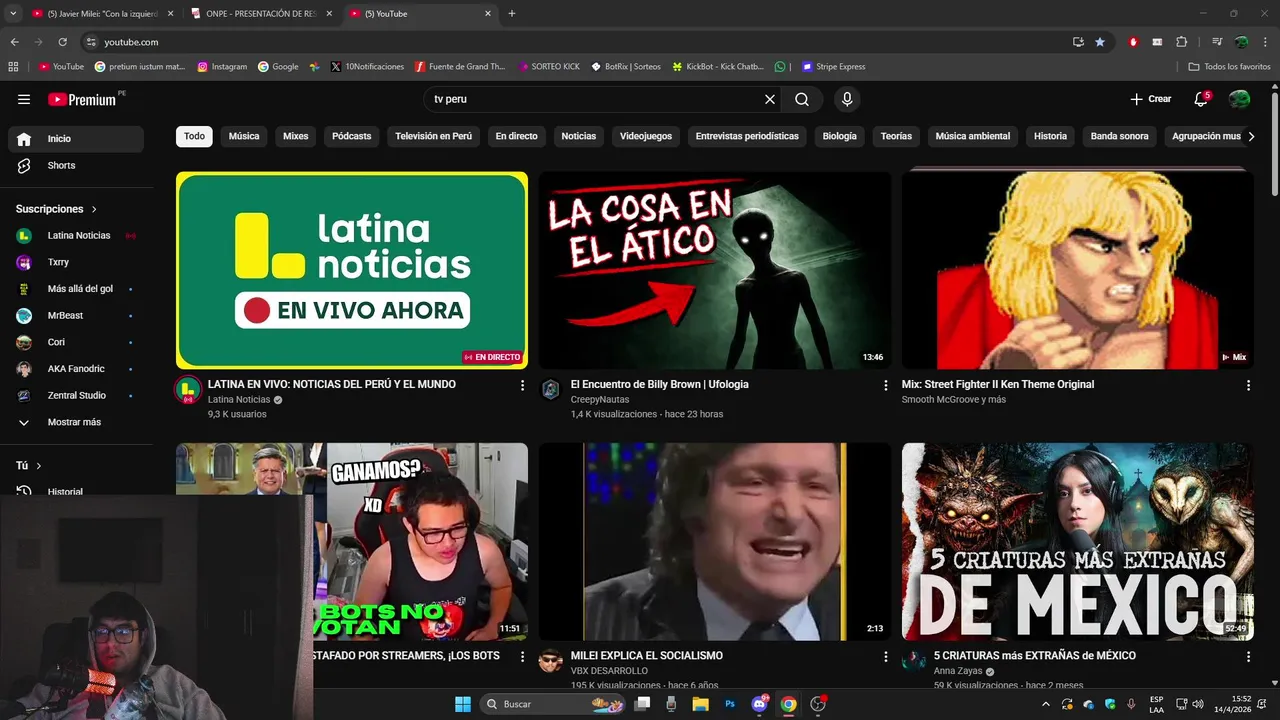Open the notifications bell
The width and height of the screenshot is (1280, 720).
click(1201, 99)
